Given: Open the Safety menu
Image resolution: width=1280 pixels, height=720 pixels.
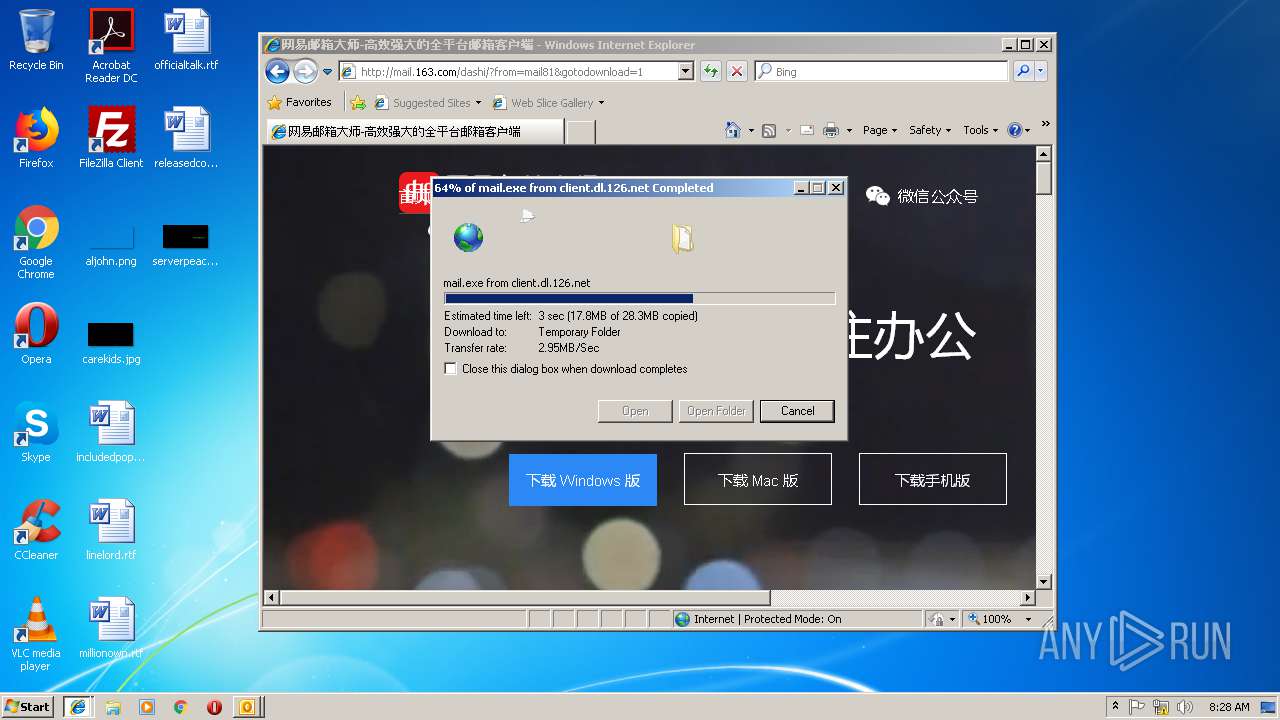Looking at the screenshot, I should coord(929,130).
